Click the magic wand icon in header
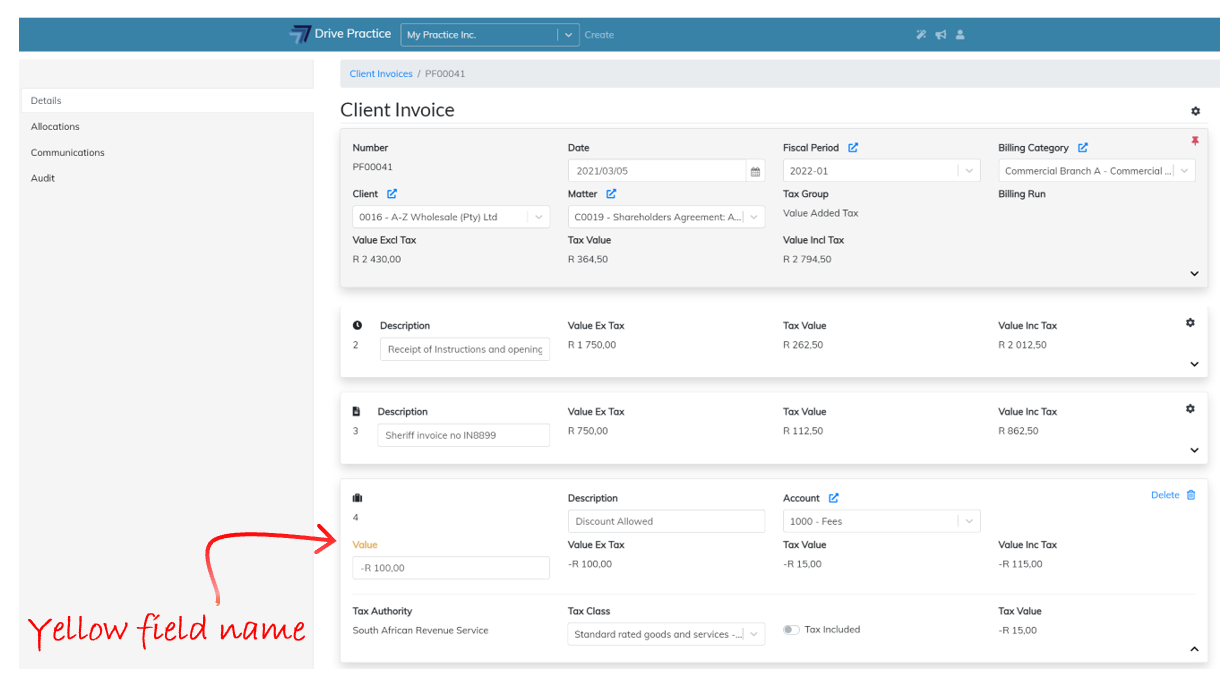This screenshot has width=1227, height=686. point(921,35)
